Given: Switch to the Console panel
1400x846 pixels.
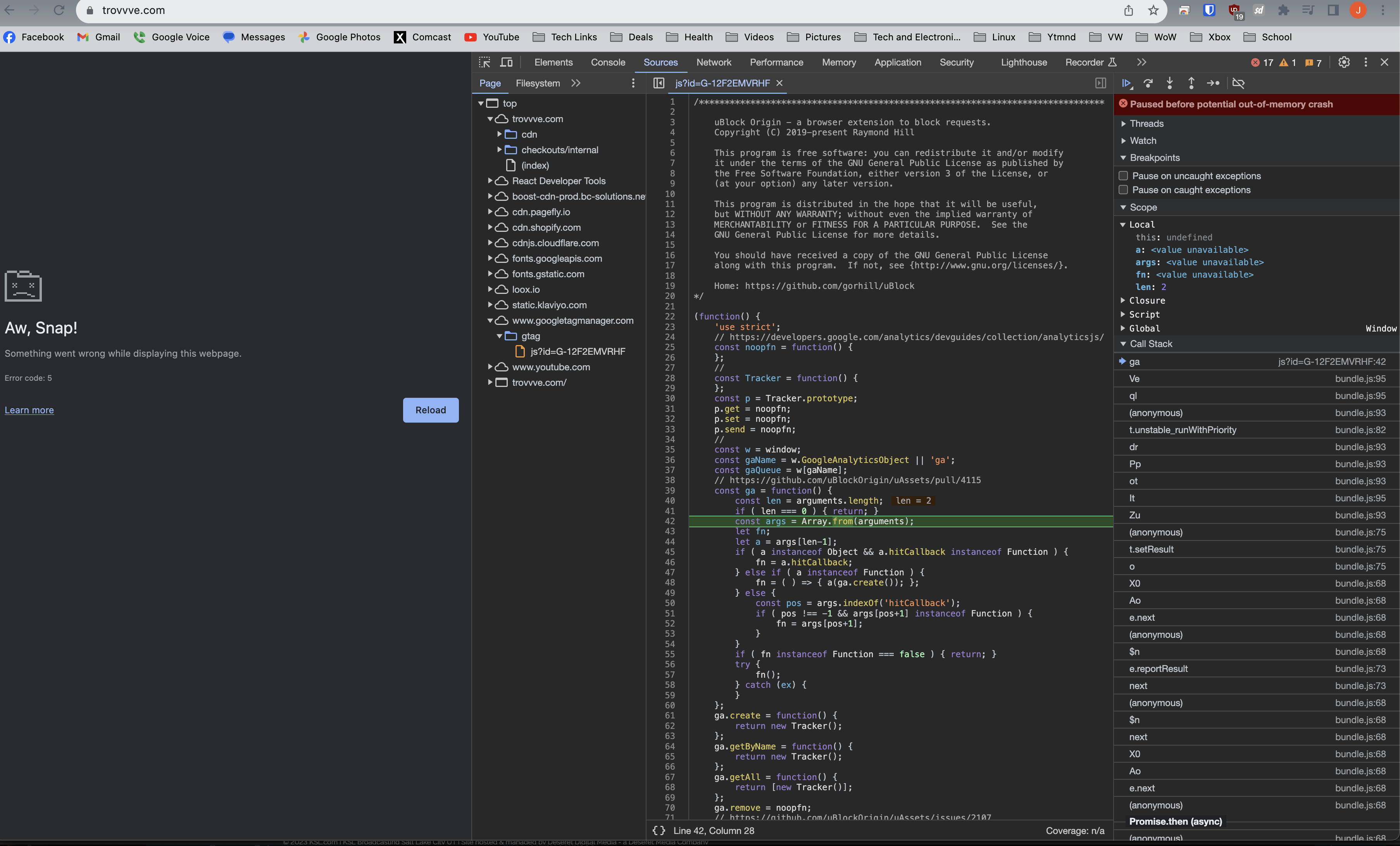Looking at the screenshot, I should coord(608,62).
